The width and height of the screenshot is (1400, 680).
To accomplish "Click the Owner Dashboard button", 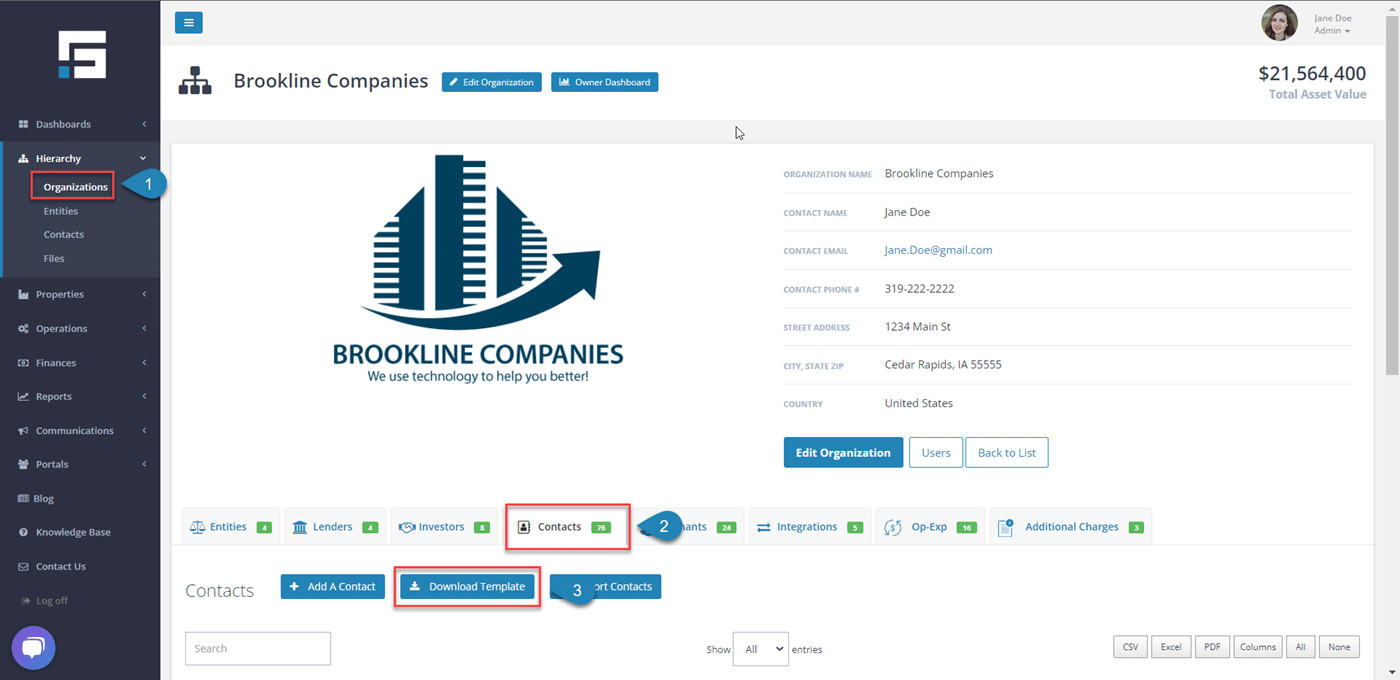I will pyautogui.click(x=604, y=82).
